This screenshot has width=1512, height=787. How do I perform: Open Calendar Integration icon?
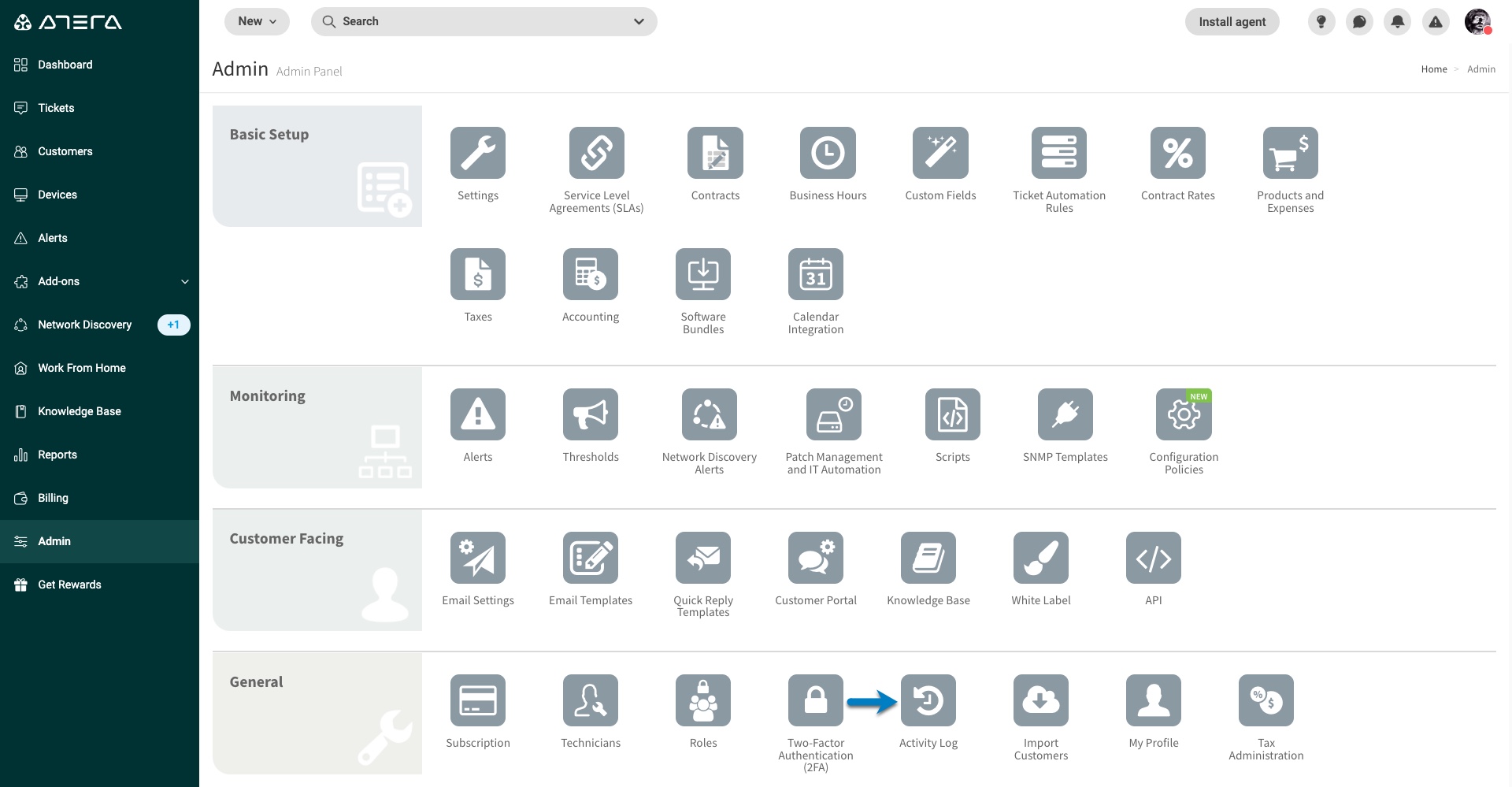tap(816, 274)
